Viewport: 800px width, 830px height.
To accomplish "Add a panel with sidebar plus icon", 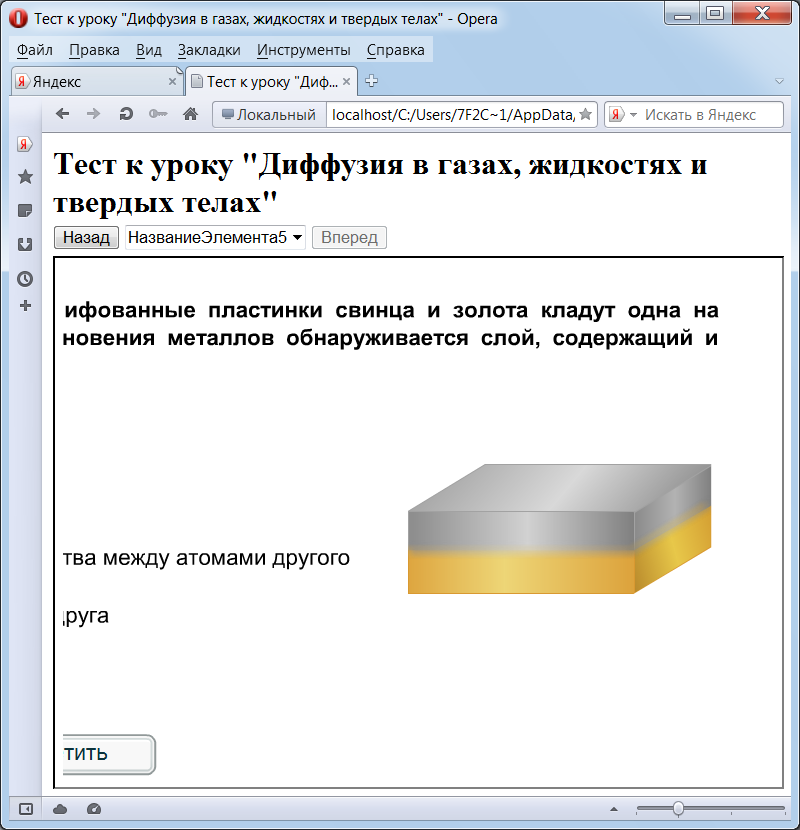I will tap(25, 306).
